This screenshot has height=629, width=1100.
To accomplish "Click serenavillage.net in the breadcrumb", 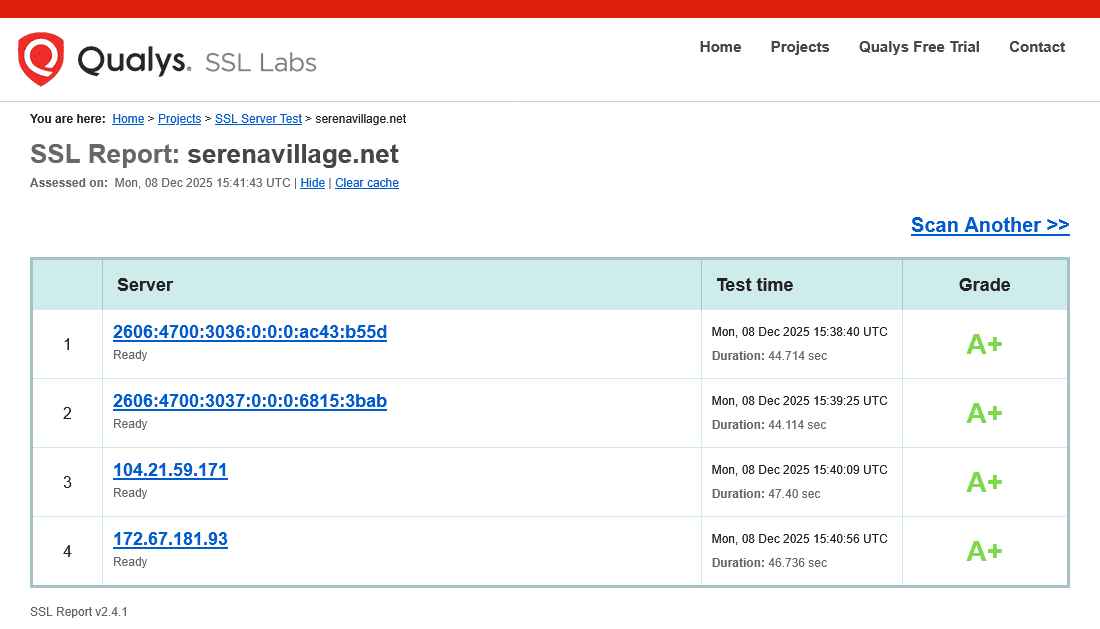I will 361,119.
